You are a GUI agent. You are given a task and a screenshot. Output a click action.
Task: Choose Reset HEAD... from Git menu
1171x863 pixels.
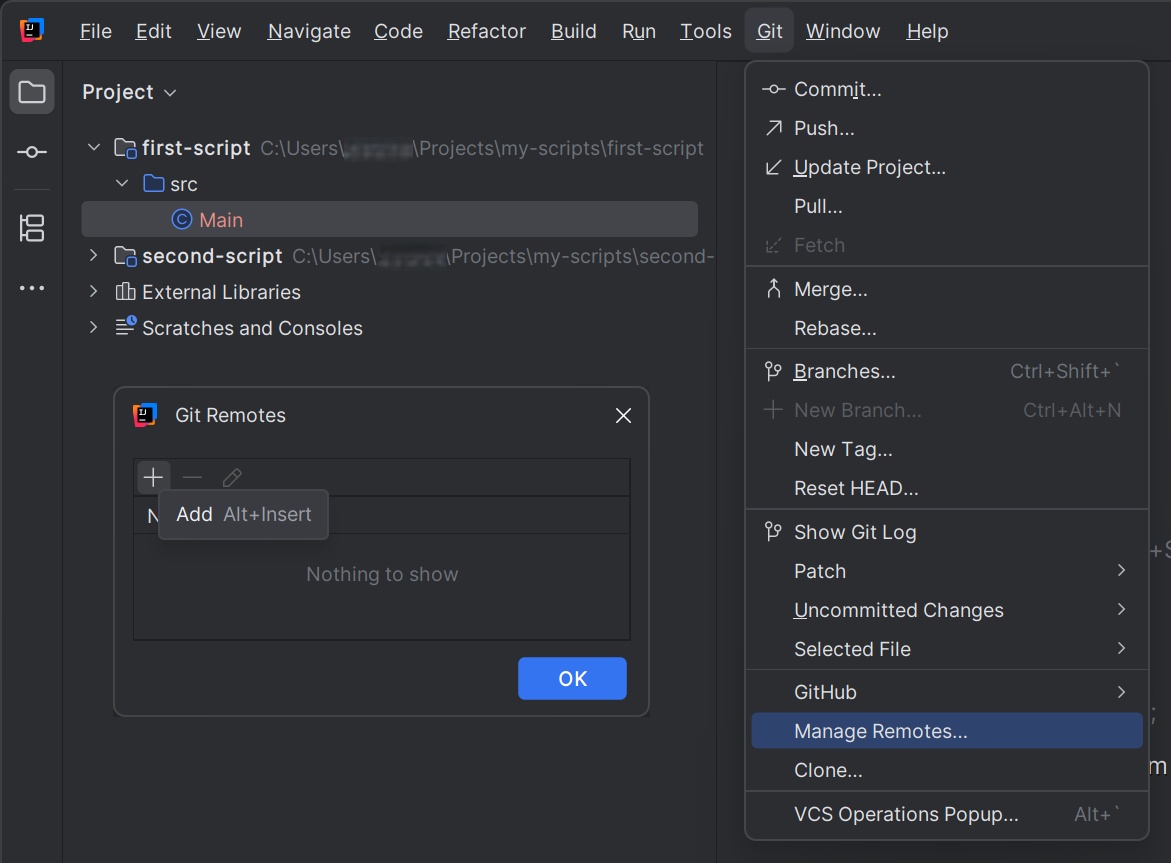[x=947, y=488]
